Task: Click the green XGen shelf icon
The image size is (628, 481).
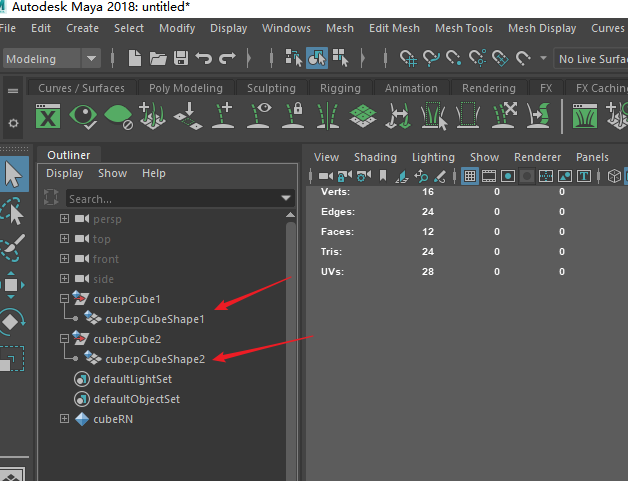Action: coord(48,117)
